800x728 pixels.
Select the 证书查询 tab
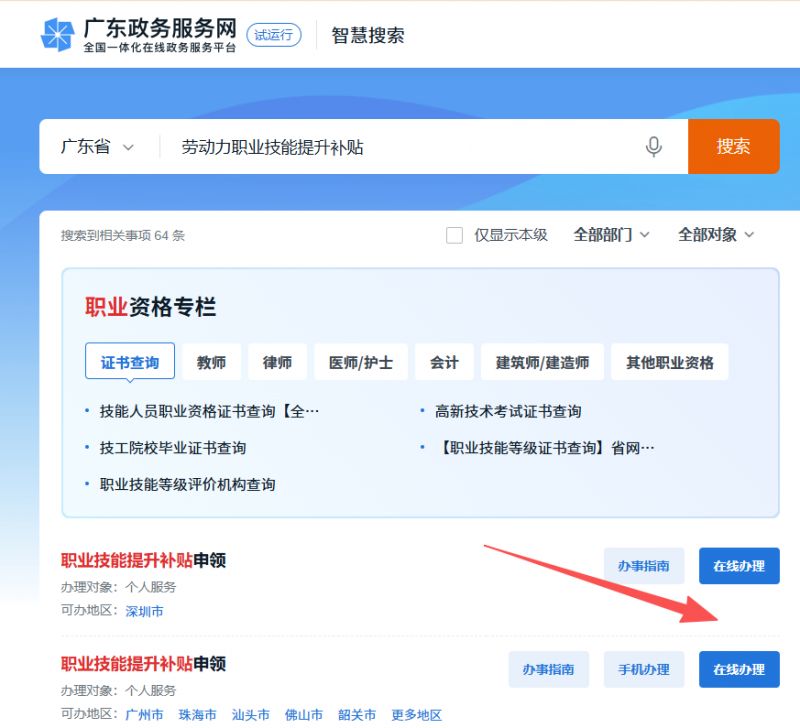[x=130, y=362]
